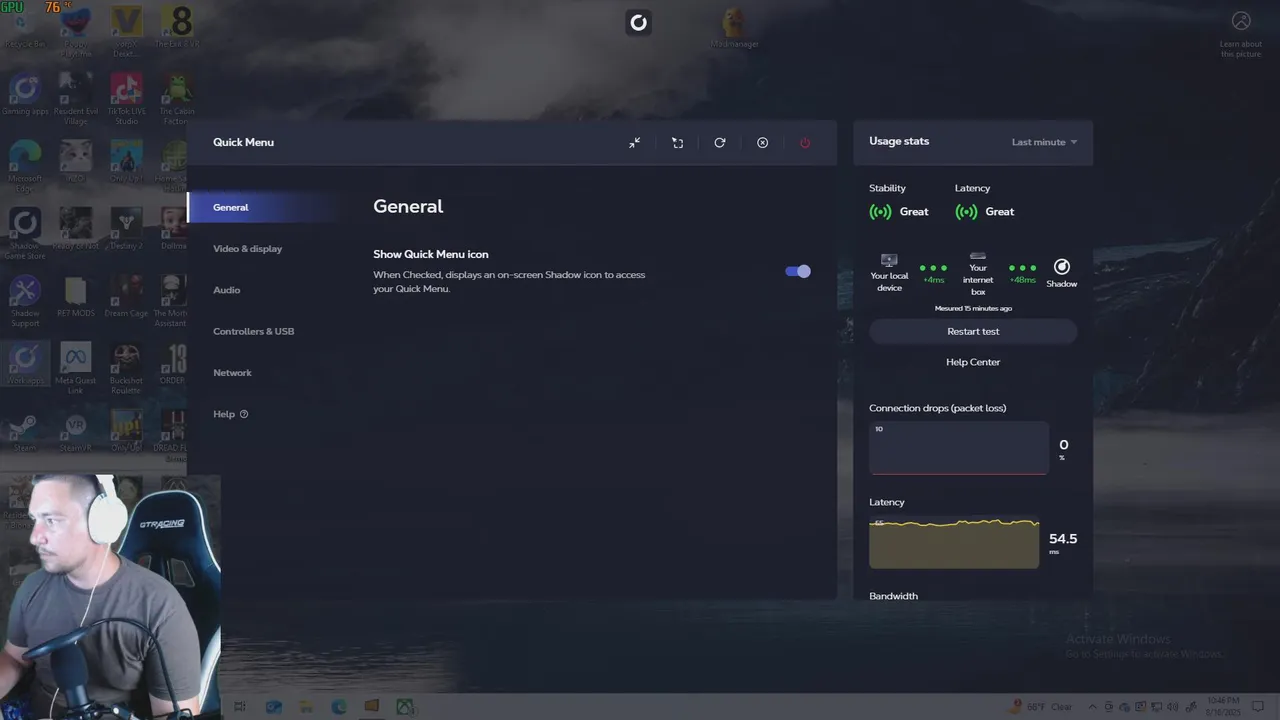The image size is (1280, 720).
Task: Select the Buckshot Roulette desktop icon
Action: click(x=126, y=368)
